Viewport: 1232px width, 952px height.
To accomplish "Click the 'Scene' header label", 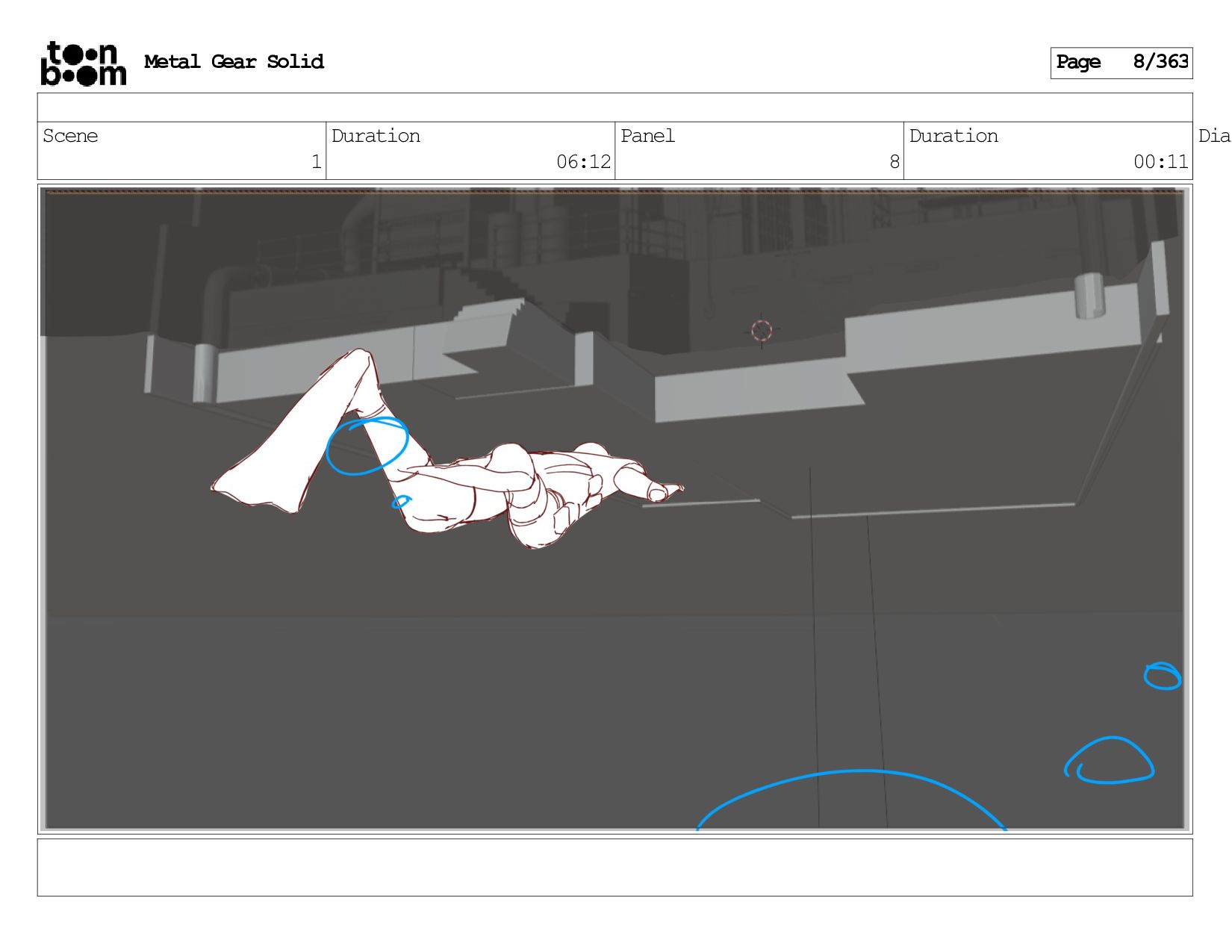I will pyautogui.click(x=70, y=136).
